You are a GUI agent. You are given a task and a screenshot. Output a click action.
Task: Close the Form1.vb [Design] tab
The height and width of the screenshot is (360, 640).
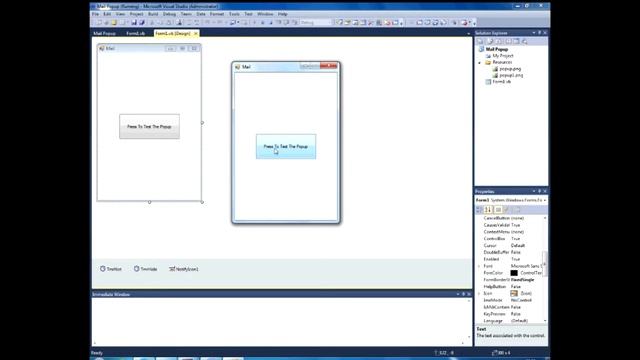pyautogui.click(x=196, y=33)
